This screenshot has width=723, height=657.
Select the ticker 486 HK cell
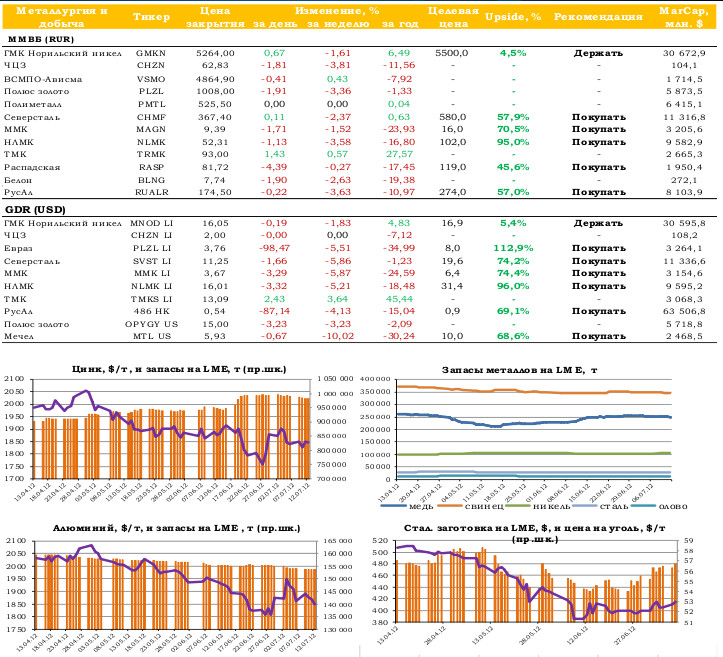(x=152, y=312)
